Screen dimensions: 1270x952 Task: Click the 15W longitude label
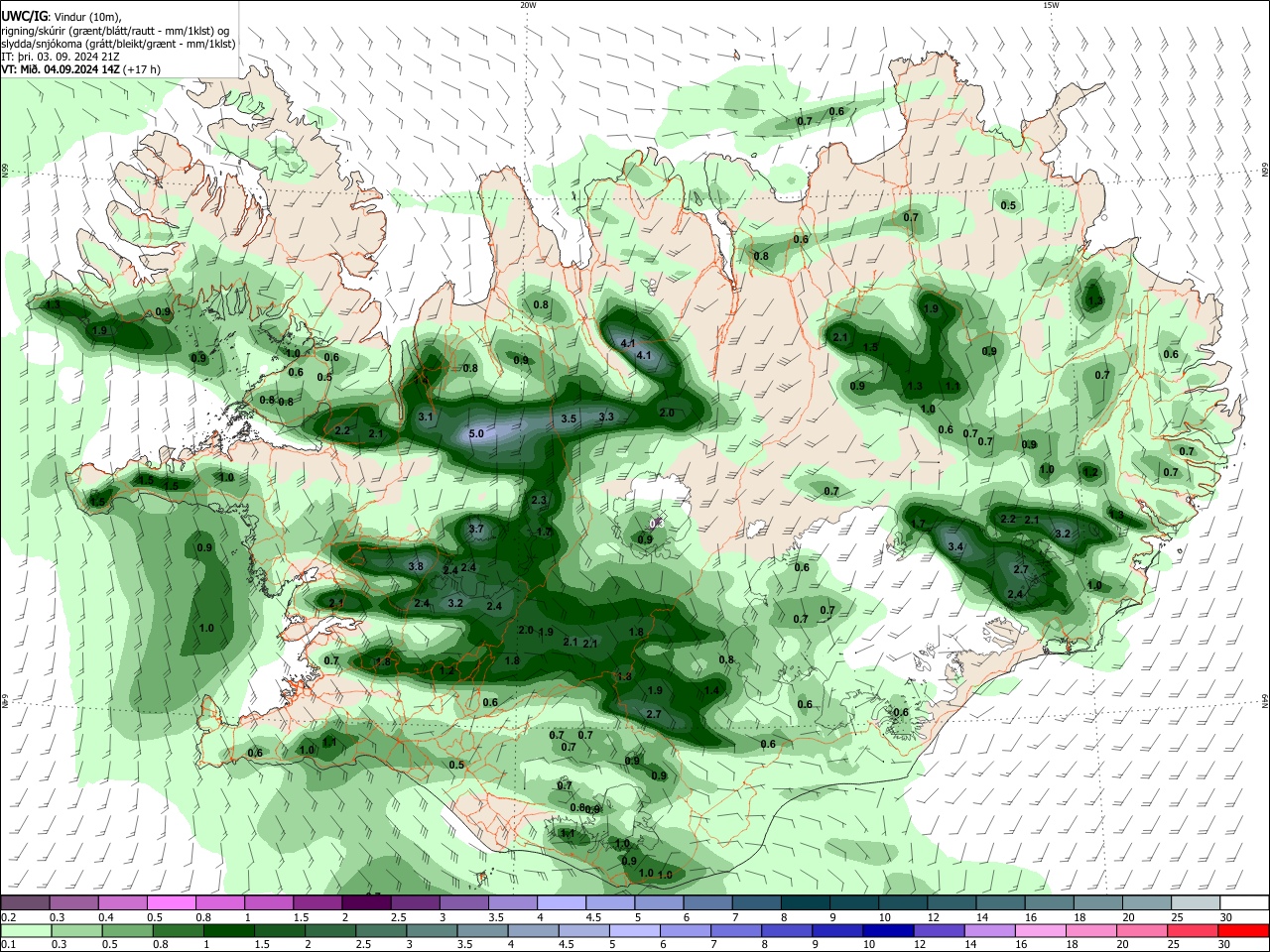(x=1051, y=5)
